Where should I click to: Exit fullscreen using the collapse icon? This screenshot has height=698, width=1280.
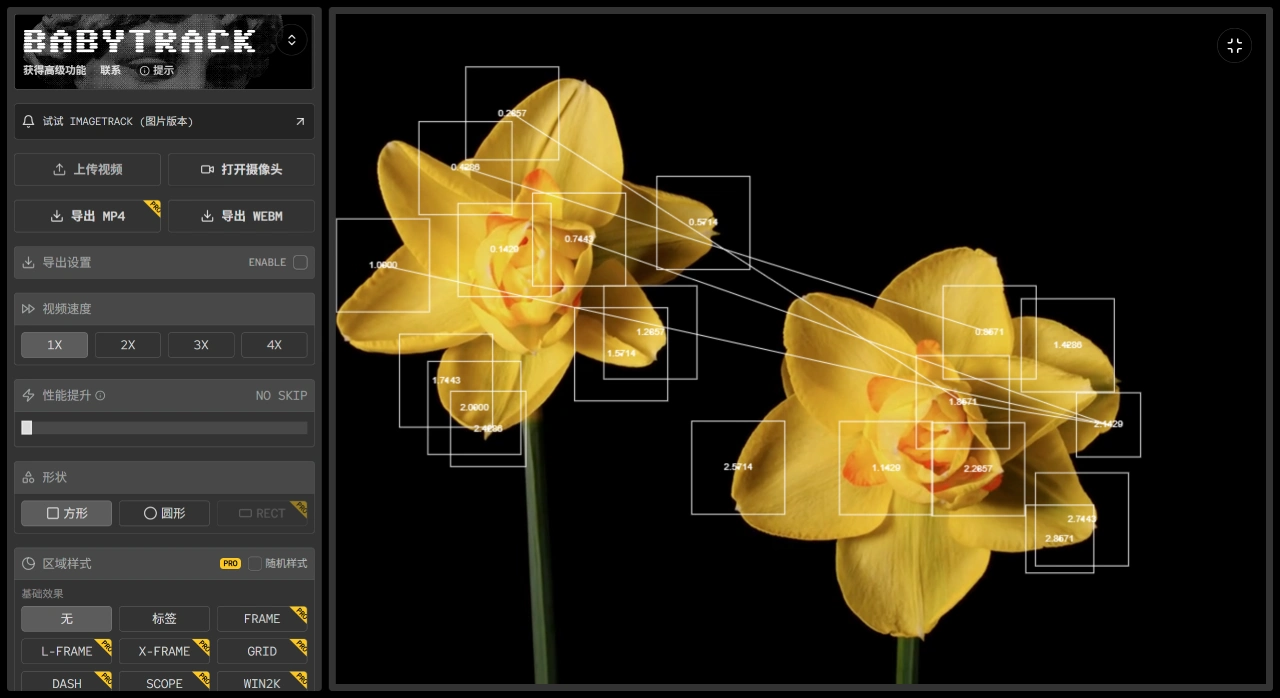(x=1234, y=46)
